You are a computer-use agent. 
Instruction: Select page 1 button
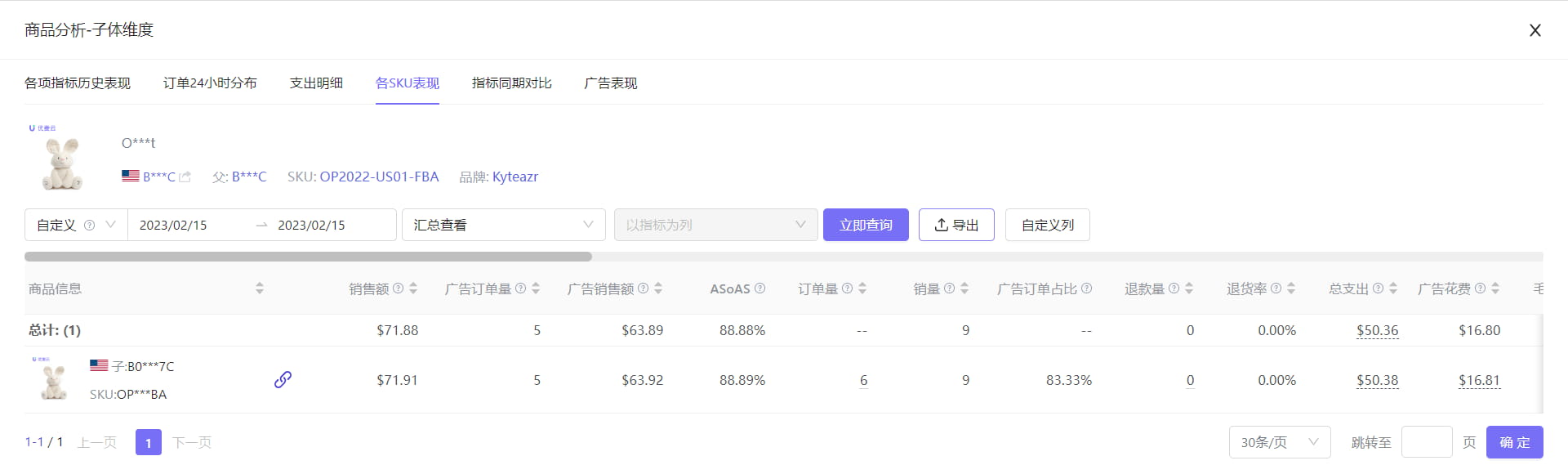[x=148, y=442]
